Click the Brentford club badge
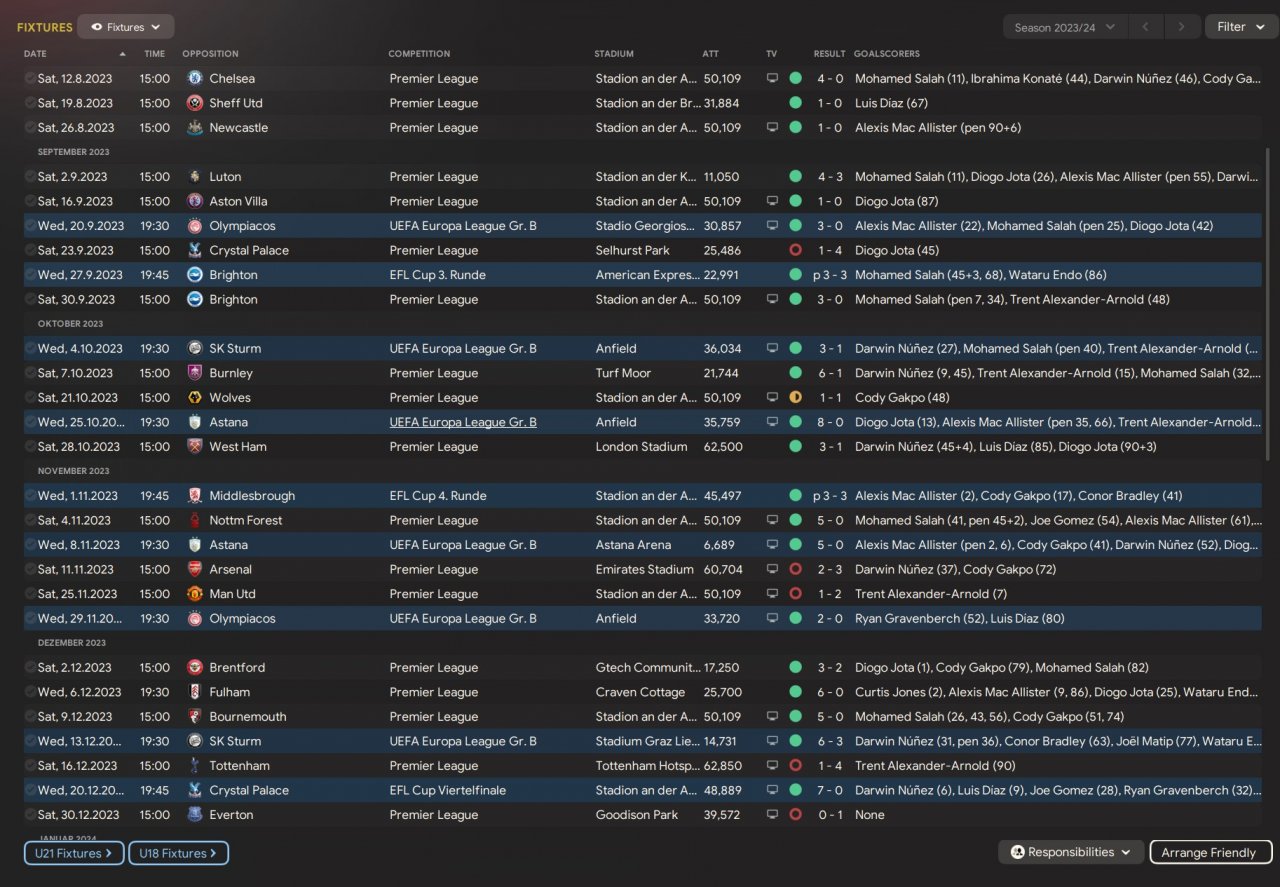 click(195, 668)
